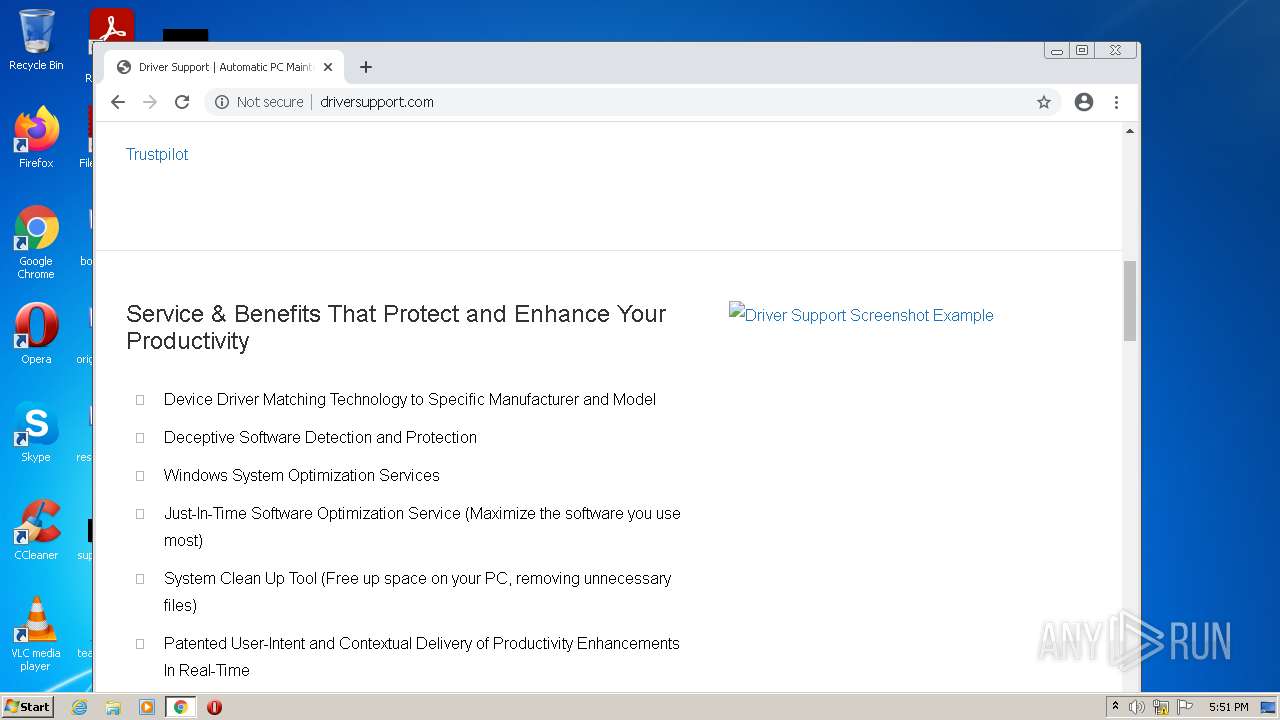Open the Driver Support Screenshot Example image link
The image size is (1280, 720).
tap(861, 315)
